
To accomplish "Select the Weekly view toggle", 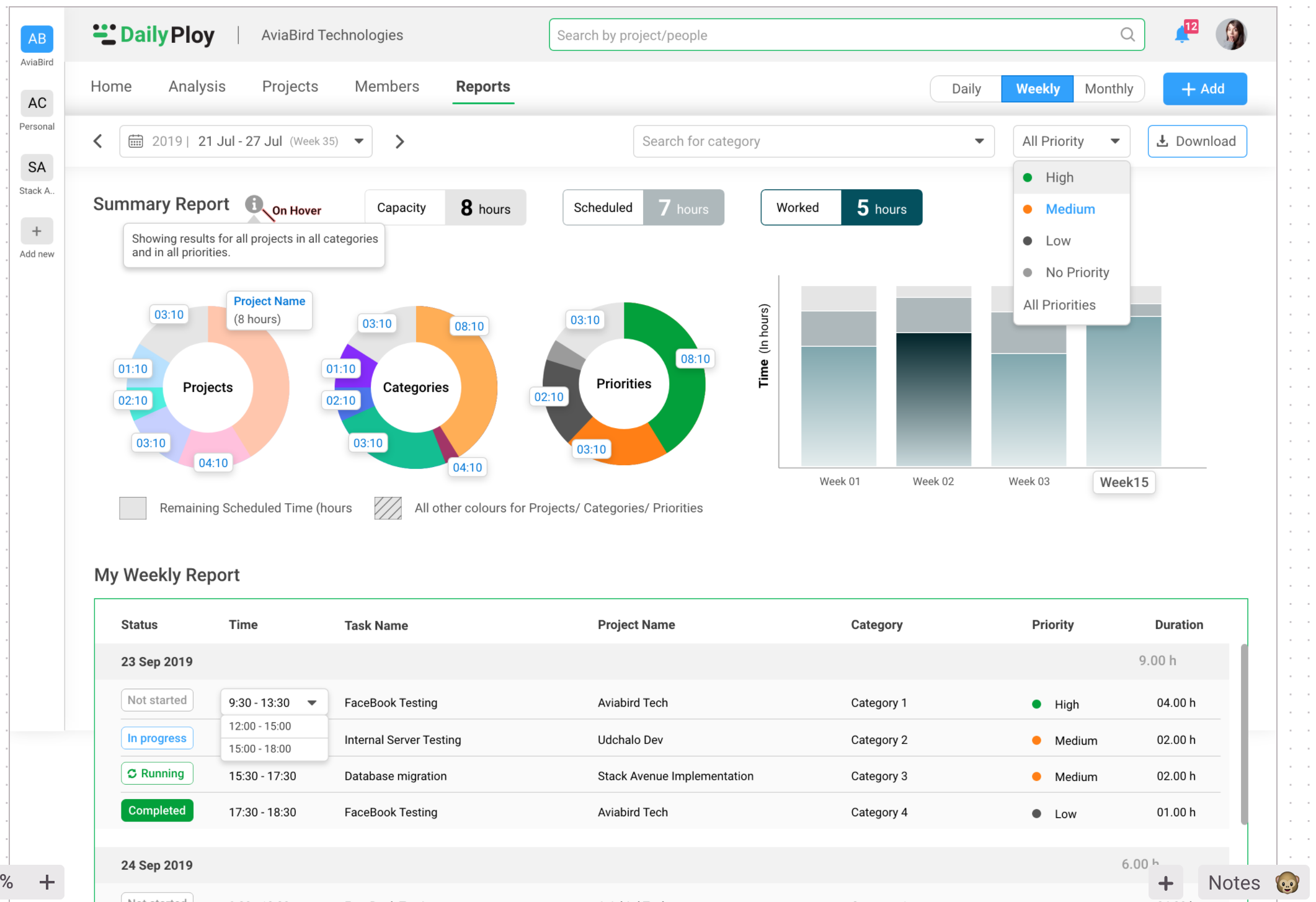I will coord(1037,89).
